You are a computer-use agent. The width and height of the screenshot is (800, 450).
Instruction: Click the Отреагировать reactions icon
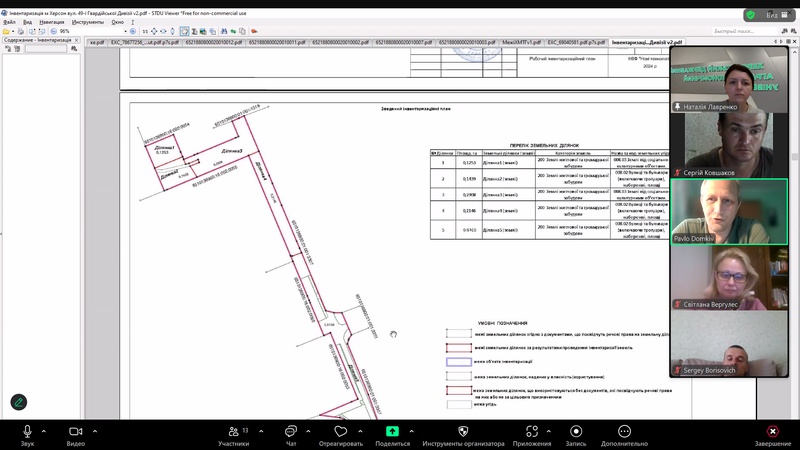pos(340,430)
